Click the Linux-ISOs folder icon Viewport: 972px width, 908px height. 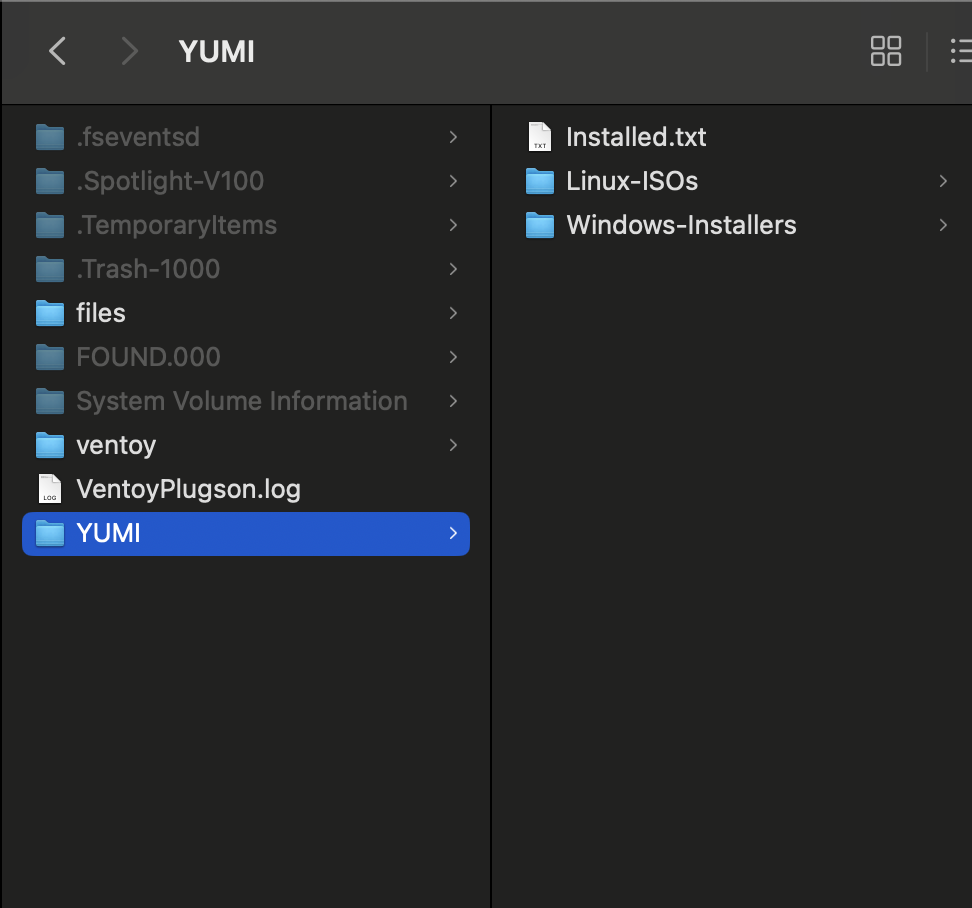coord(539,181)
